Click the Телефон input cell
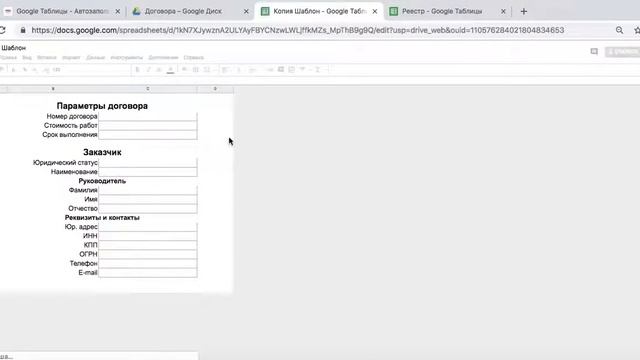Viewport: 640px width, 360px height. [x=148, y=263]
